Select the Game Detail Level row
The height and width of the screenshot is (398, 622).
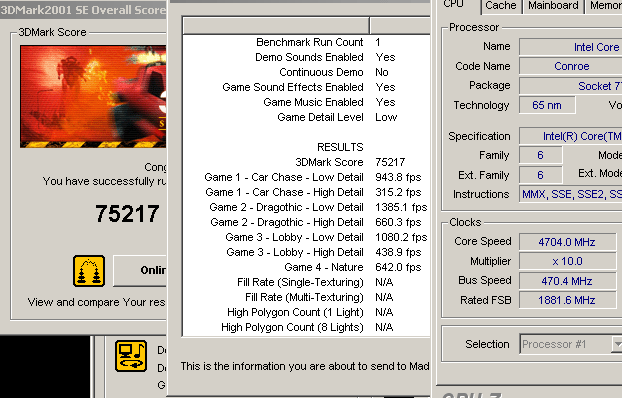tap(306, 117)
